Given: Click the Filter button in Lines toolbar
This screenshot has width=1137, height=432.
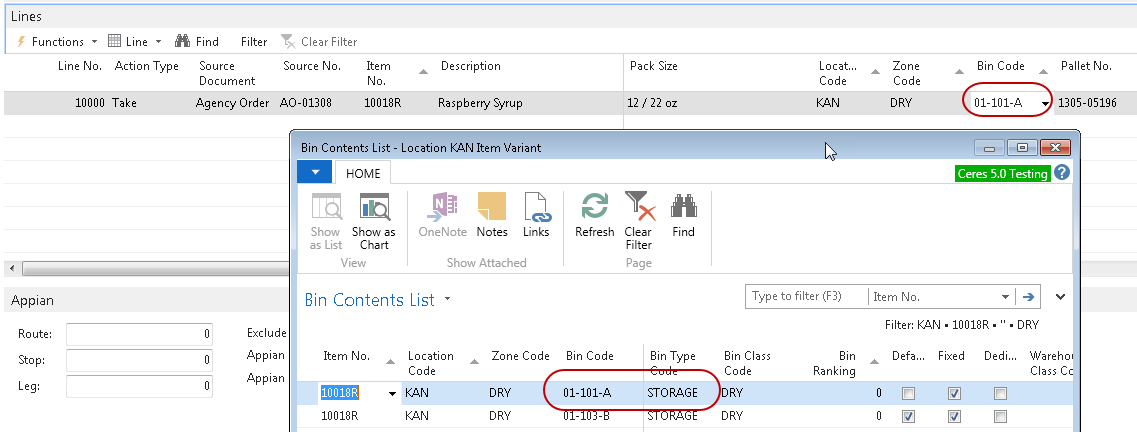Looking at the screenshot, I should (254, 42).
